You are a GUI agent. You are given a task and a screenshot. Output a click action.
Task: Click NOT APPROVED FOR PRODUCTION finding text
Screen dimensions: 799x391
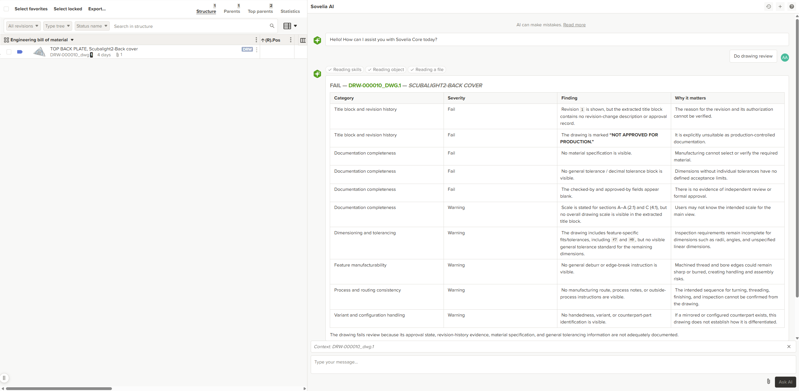coord(609,138)
